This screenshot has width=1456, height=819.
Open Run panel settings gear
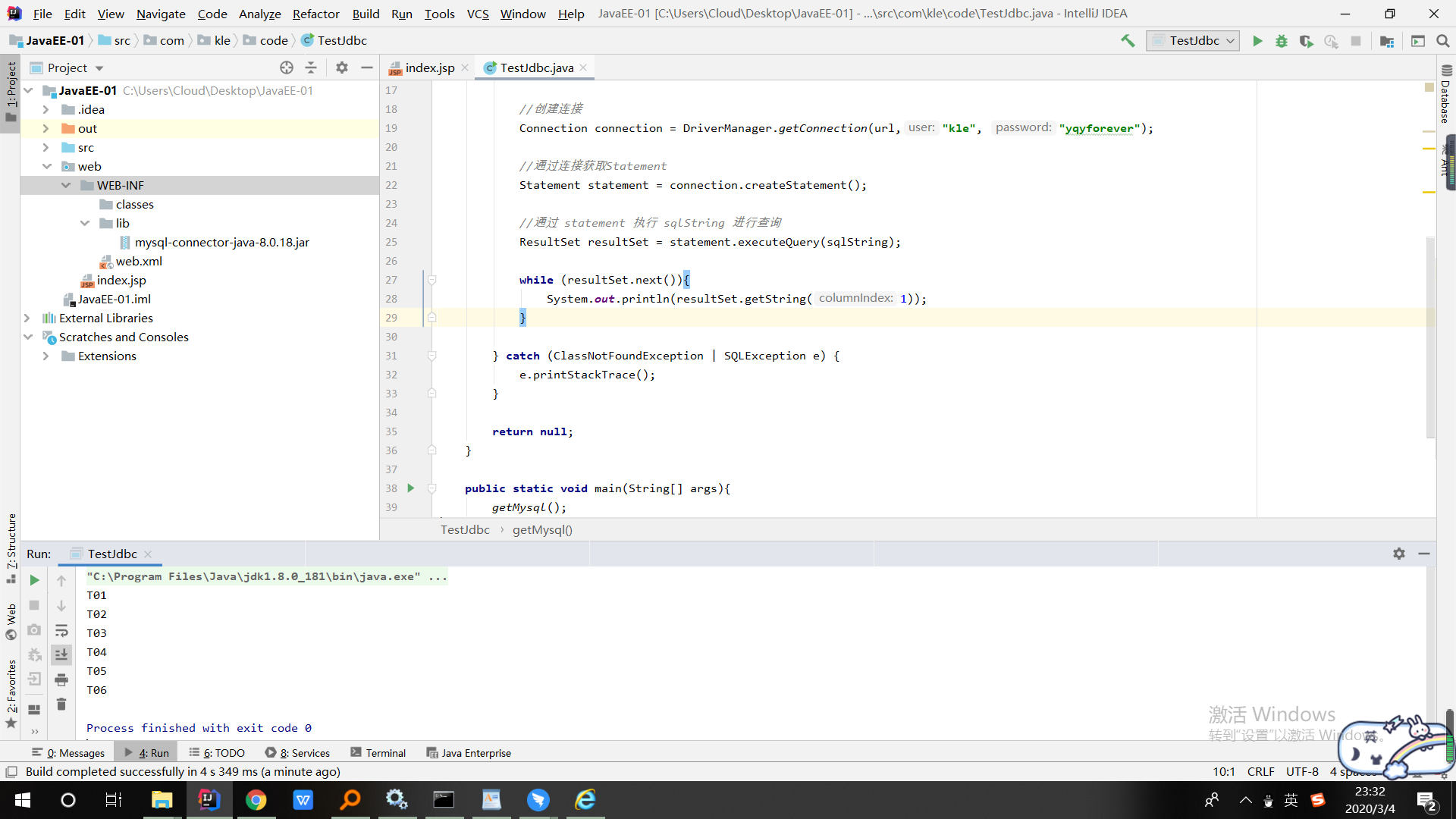1399,554
